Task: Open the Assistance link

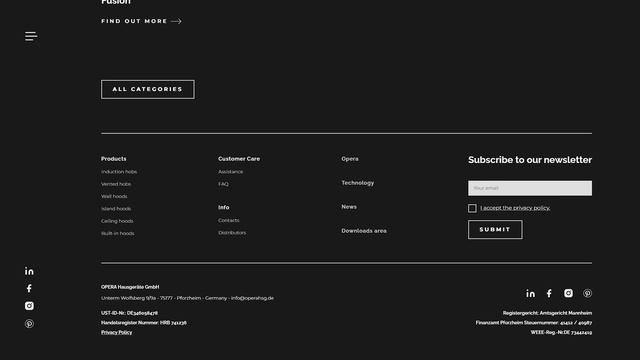Action: click(x=231, y=172)
